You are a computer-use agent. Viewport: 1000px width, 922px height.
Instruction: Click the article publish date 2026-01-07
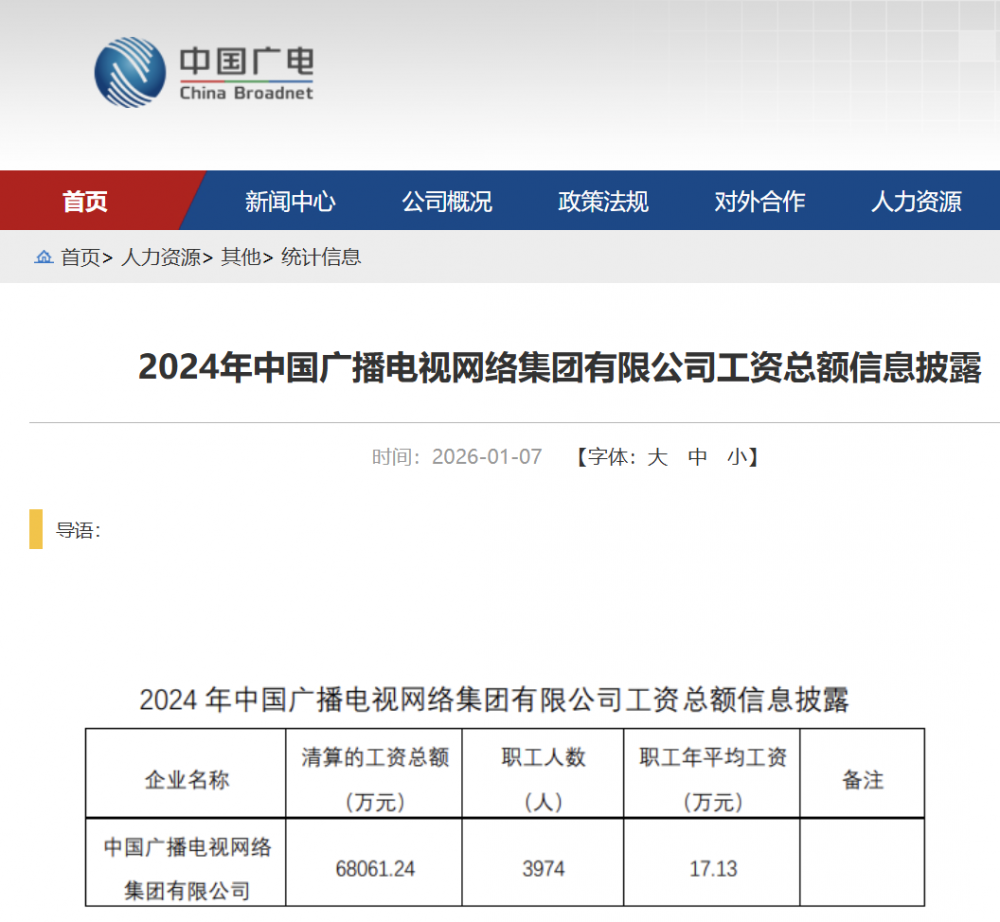coord(486,458)
